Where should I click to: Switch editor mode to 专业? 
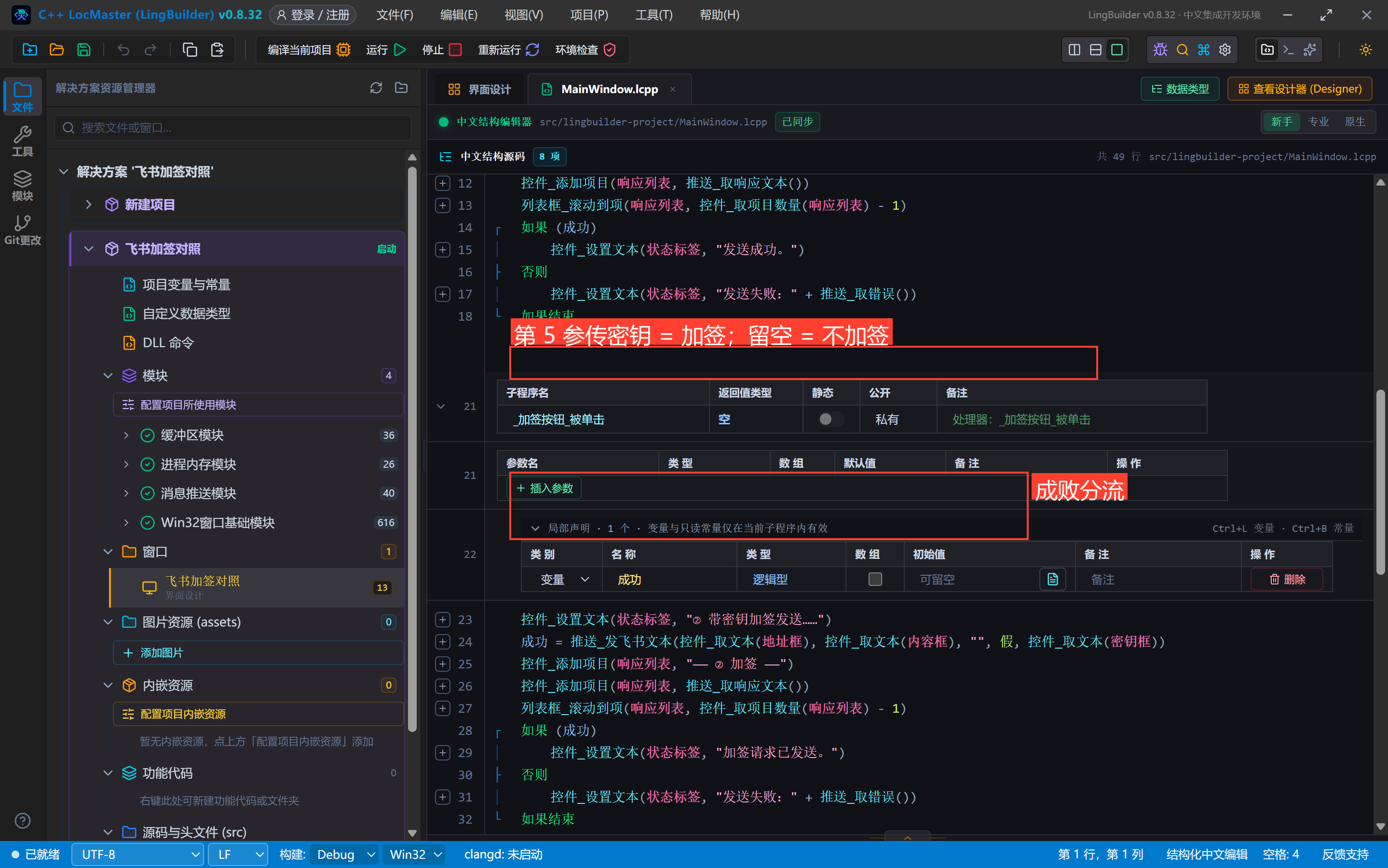coord(1318,122)
